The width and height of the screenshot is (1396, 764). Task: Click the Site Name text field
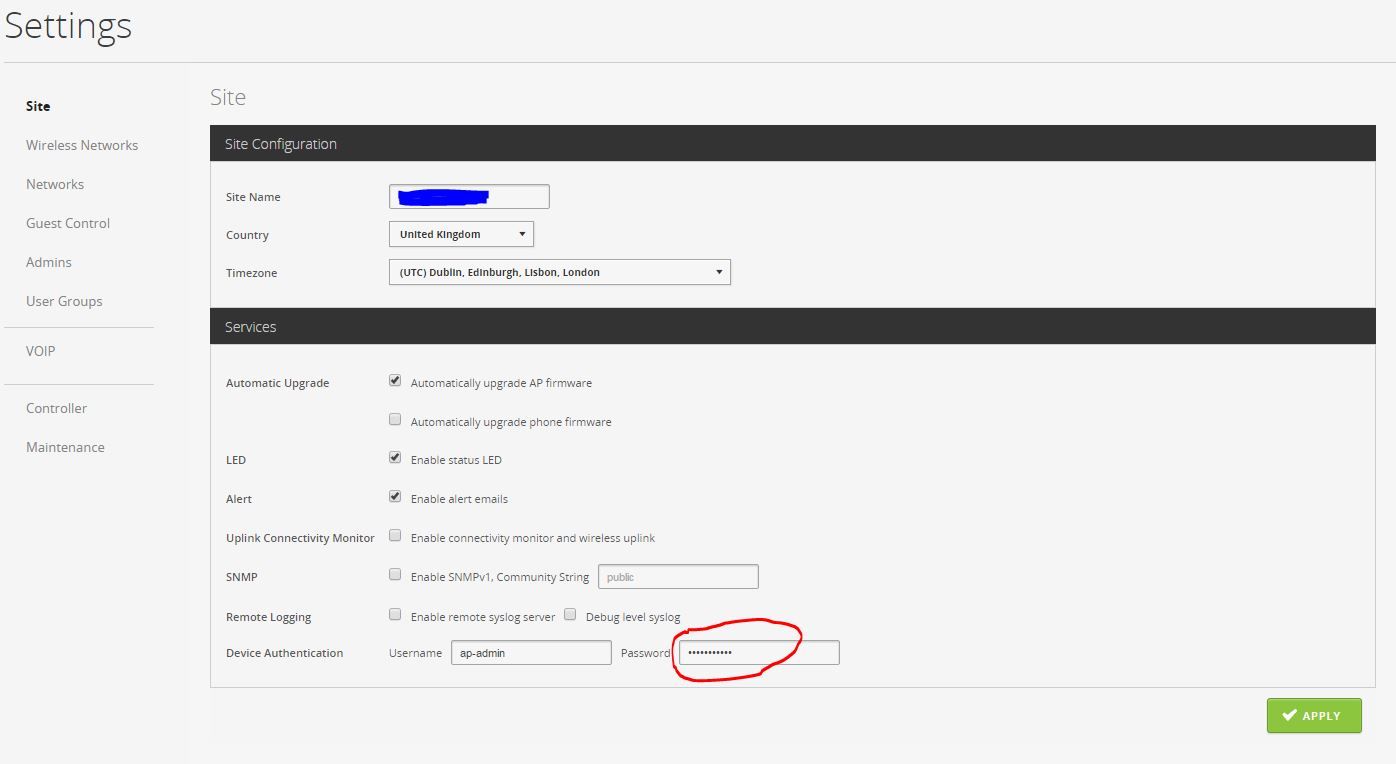click(x=469, y=197)
